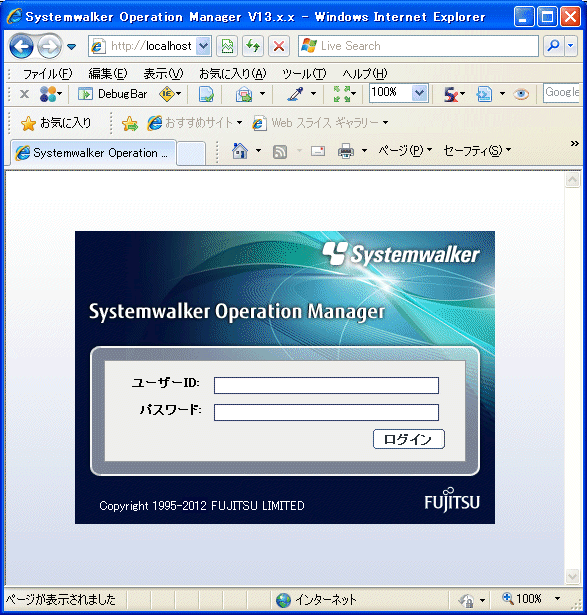Go back with the browser Back arrow

21,46
